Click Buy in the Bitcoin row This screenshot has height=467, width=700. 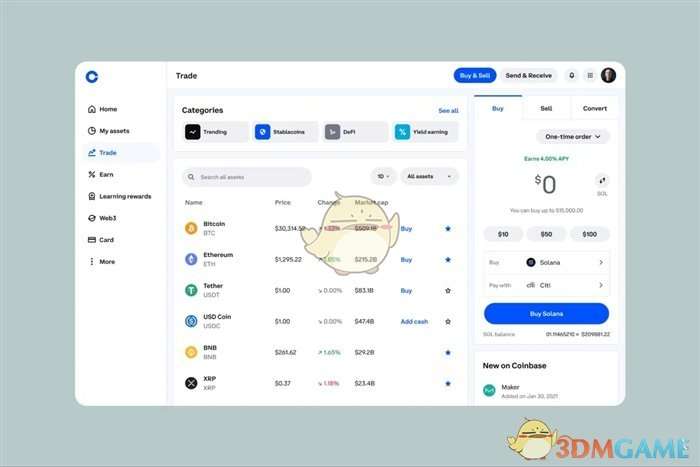(x=406, y=229)
